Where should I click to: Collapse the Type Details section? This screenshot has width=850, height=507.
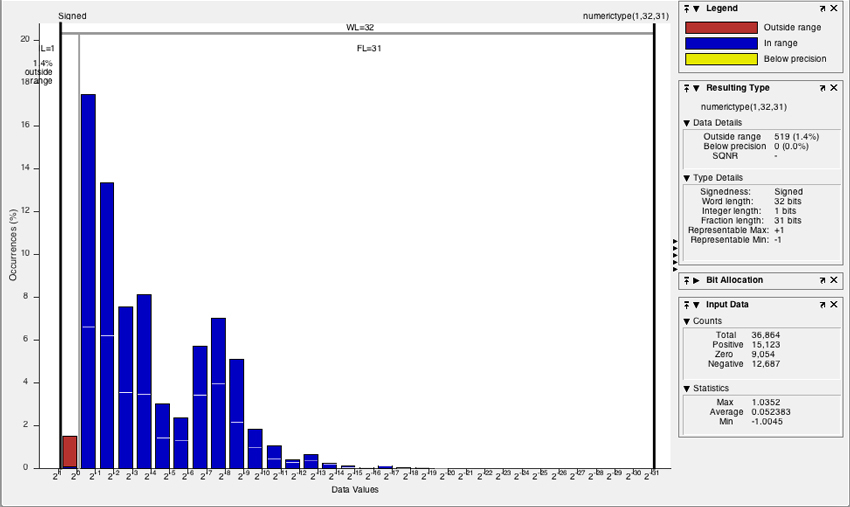pyautogui.click(x=687, y=178)
